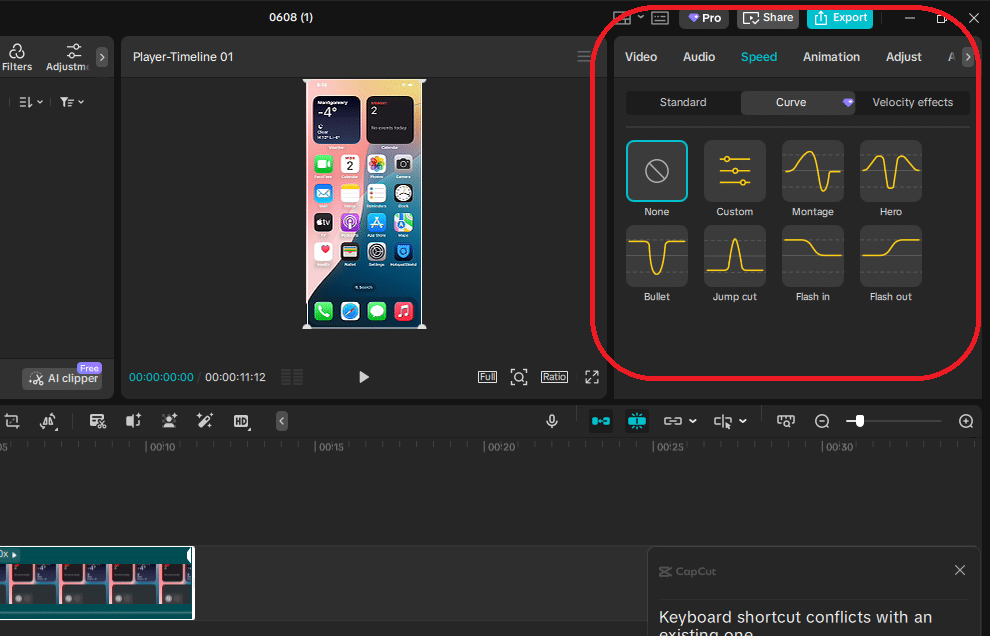Open the Adjustment panel on the left

coord(68,57)
